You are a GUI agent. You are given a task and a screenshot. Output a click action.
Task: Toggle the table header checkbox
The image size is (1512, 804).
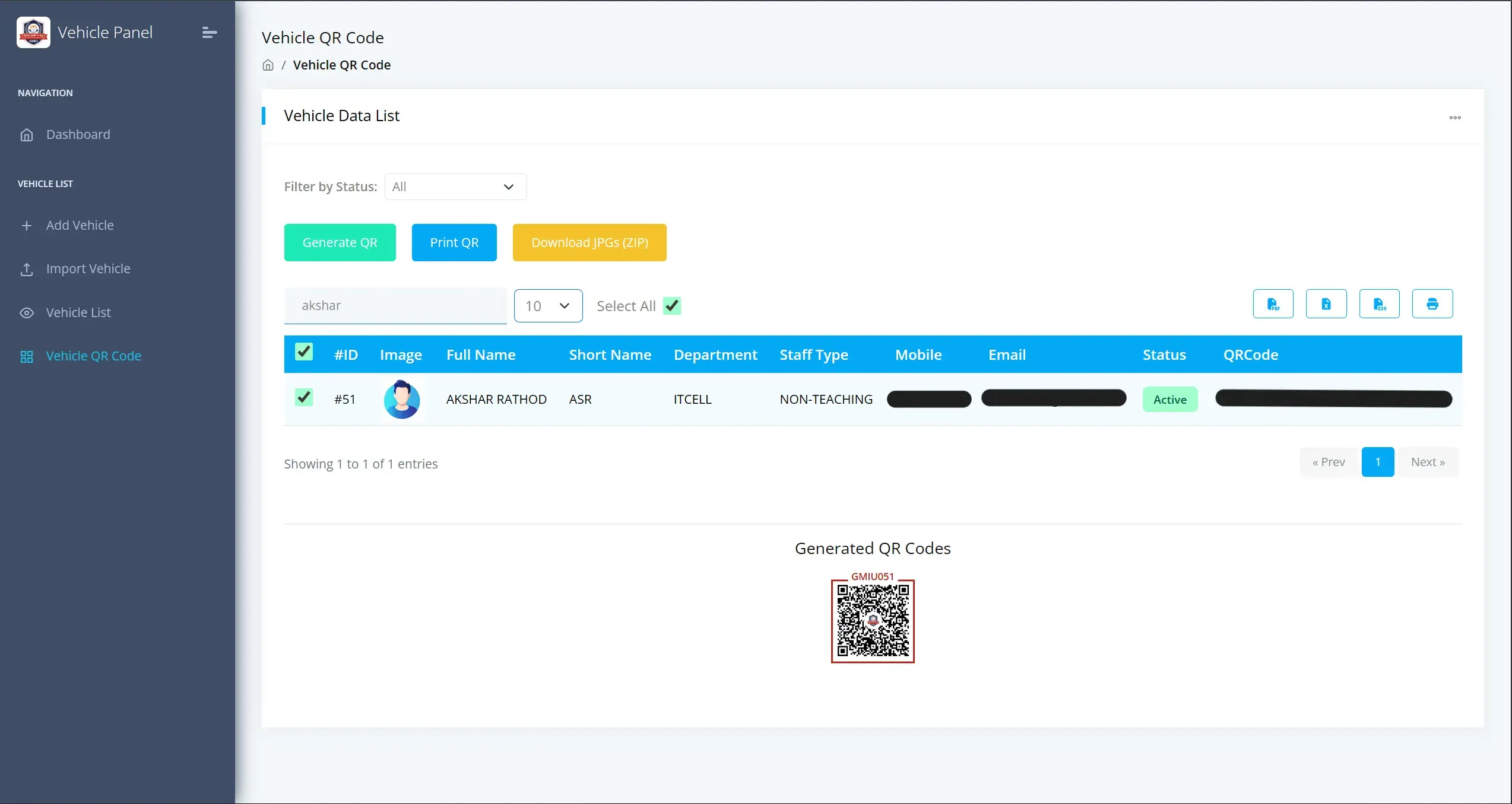304,352
